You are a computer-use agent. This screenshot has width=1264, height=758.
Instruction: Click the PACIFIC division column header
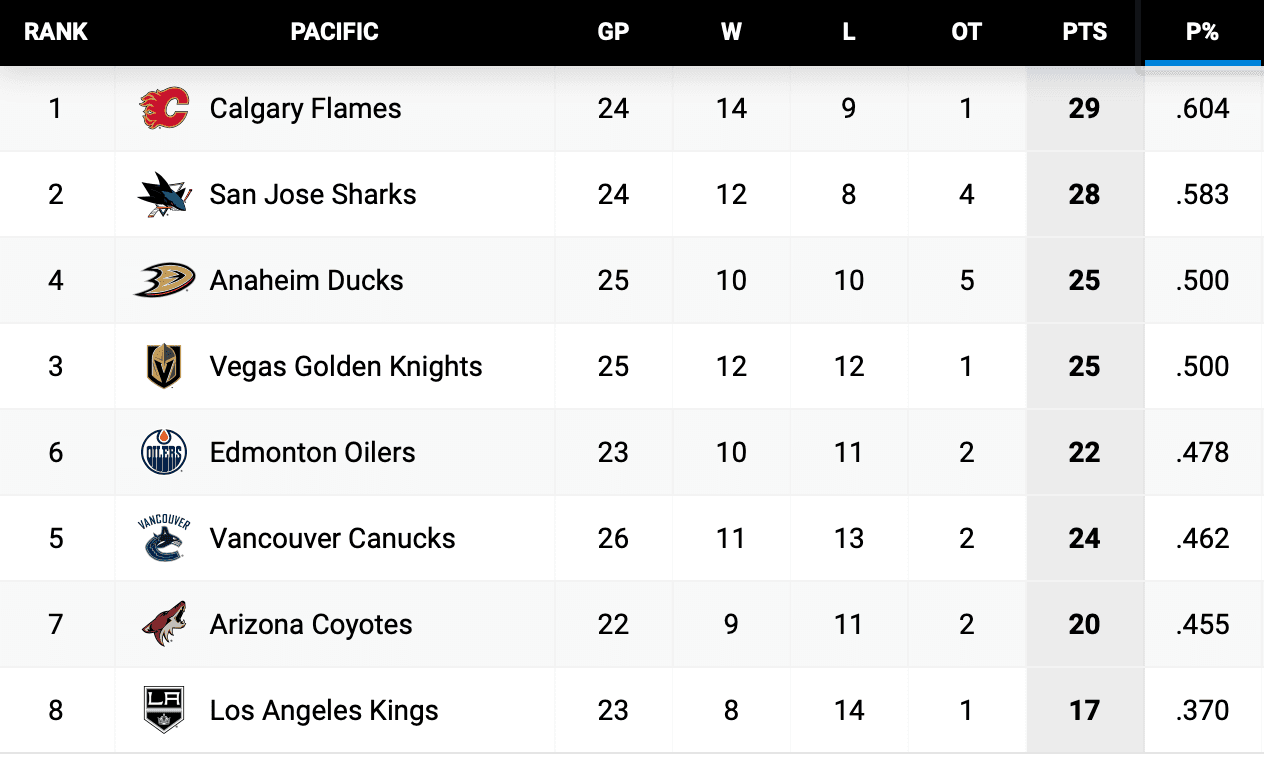334,32
